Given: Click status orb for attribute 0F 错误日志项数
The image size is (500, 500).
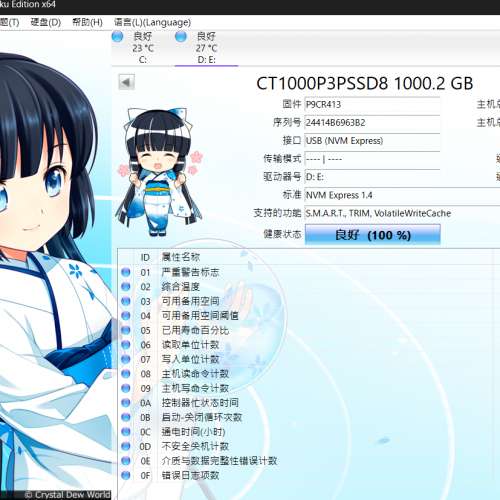Looking at the screenshot, I should point(126,475).
